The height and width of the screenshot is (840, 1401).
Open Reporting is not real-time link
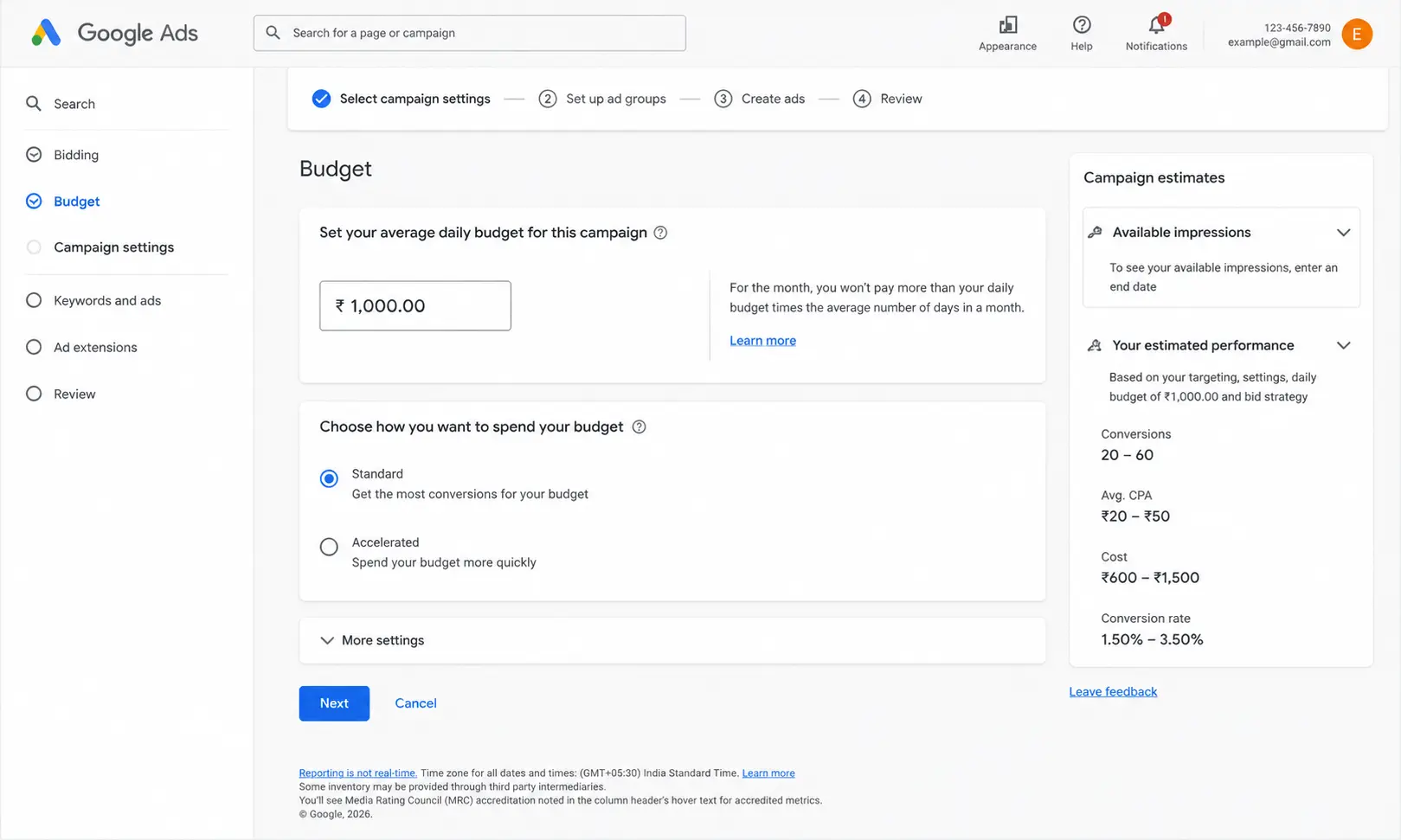click(357, 773)
